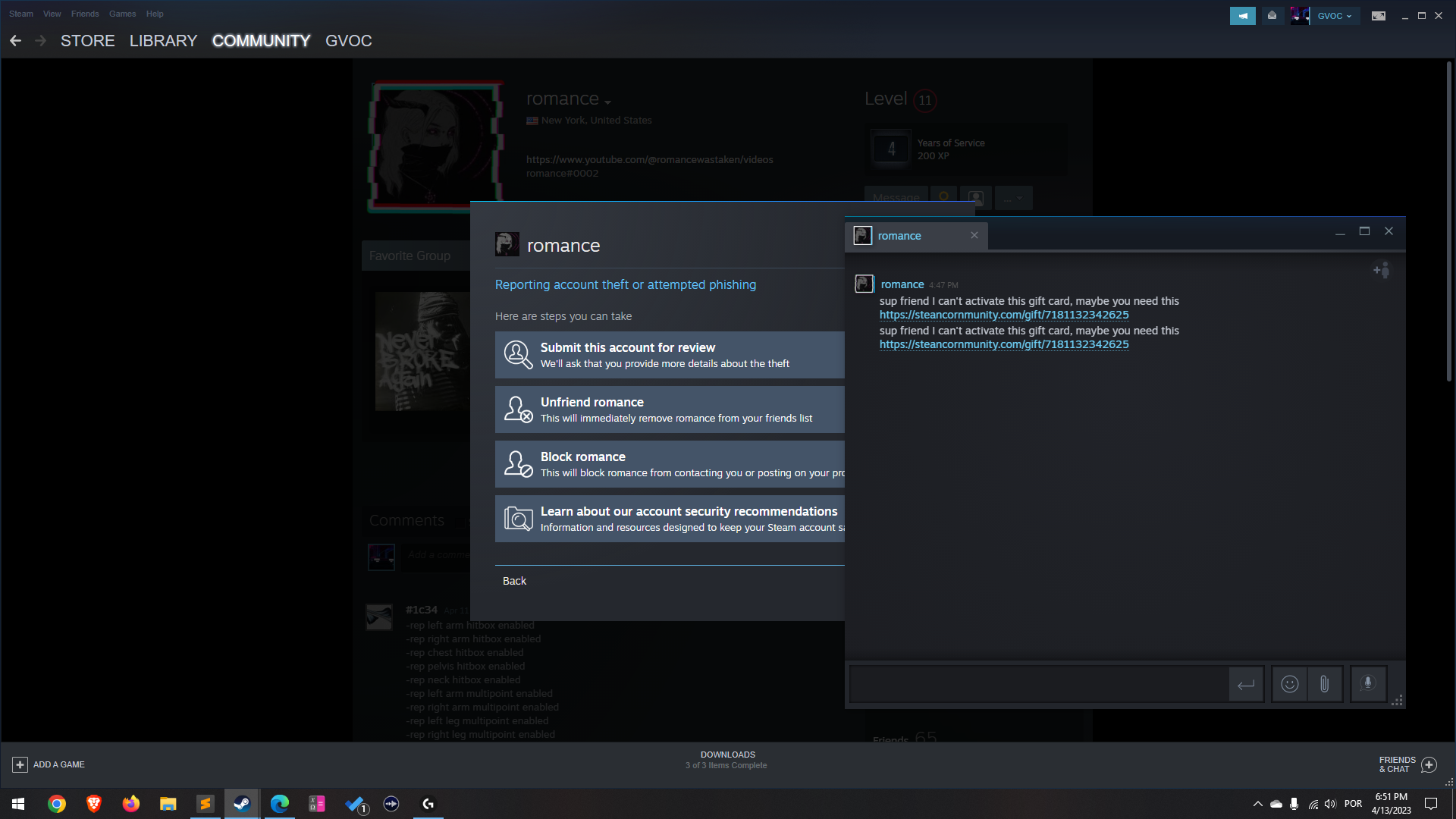This screenshot has height=819, width=1456.
Task: Open the STORE tab
Action: coord(88,41)
